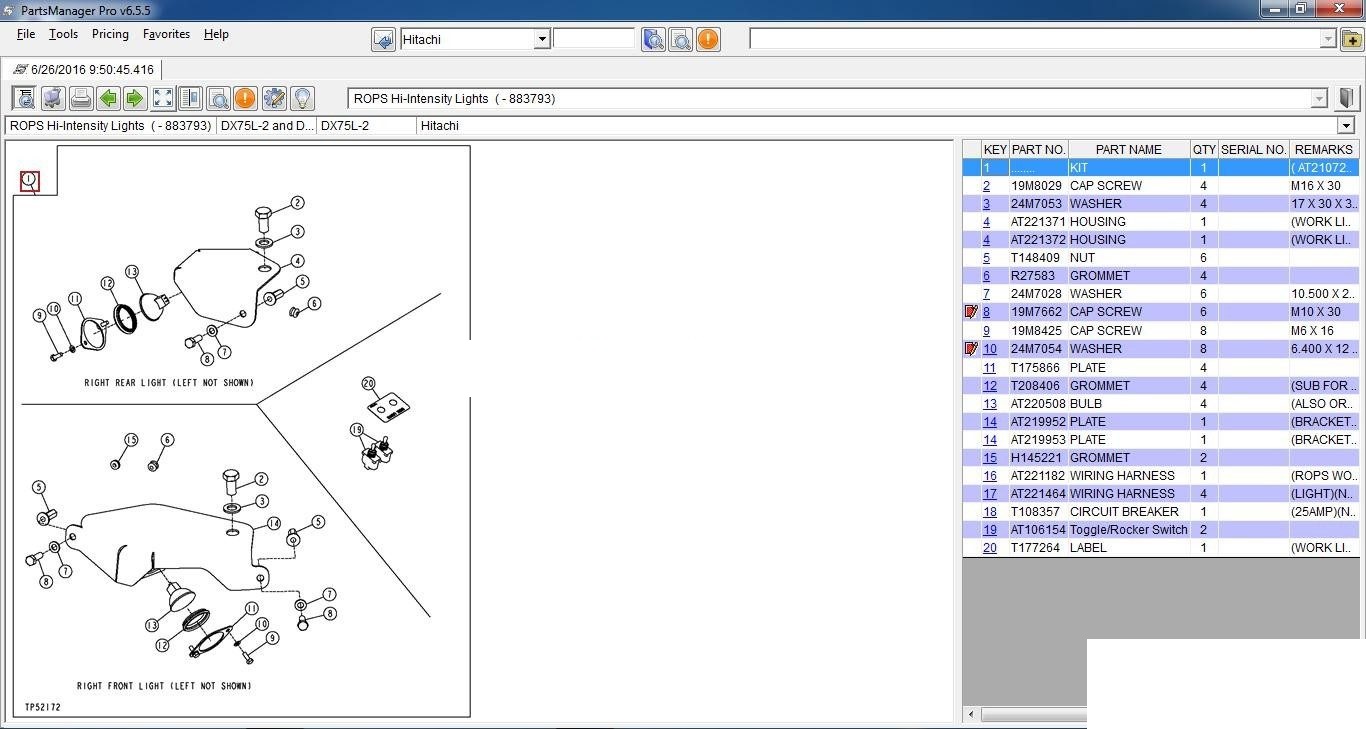Click breadcrumb ROPS Hi-Intensity Lights (-883793)
This screenshot has height=729, width=1366.
[x=110, y=126]
